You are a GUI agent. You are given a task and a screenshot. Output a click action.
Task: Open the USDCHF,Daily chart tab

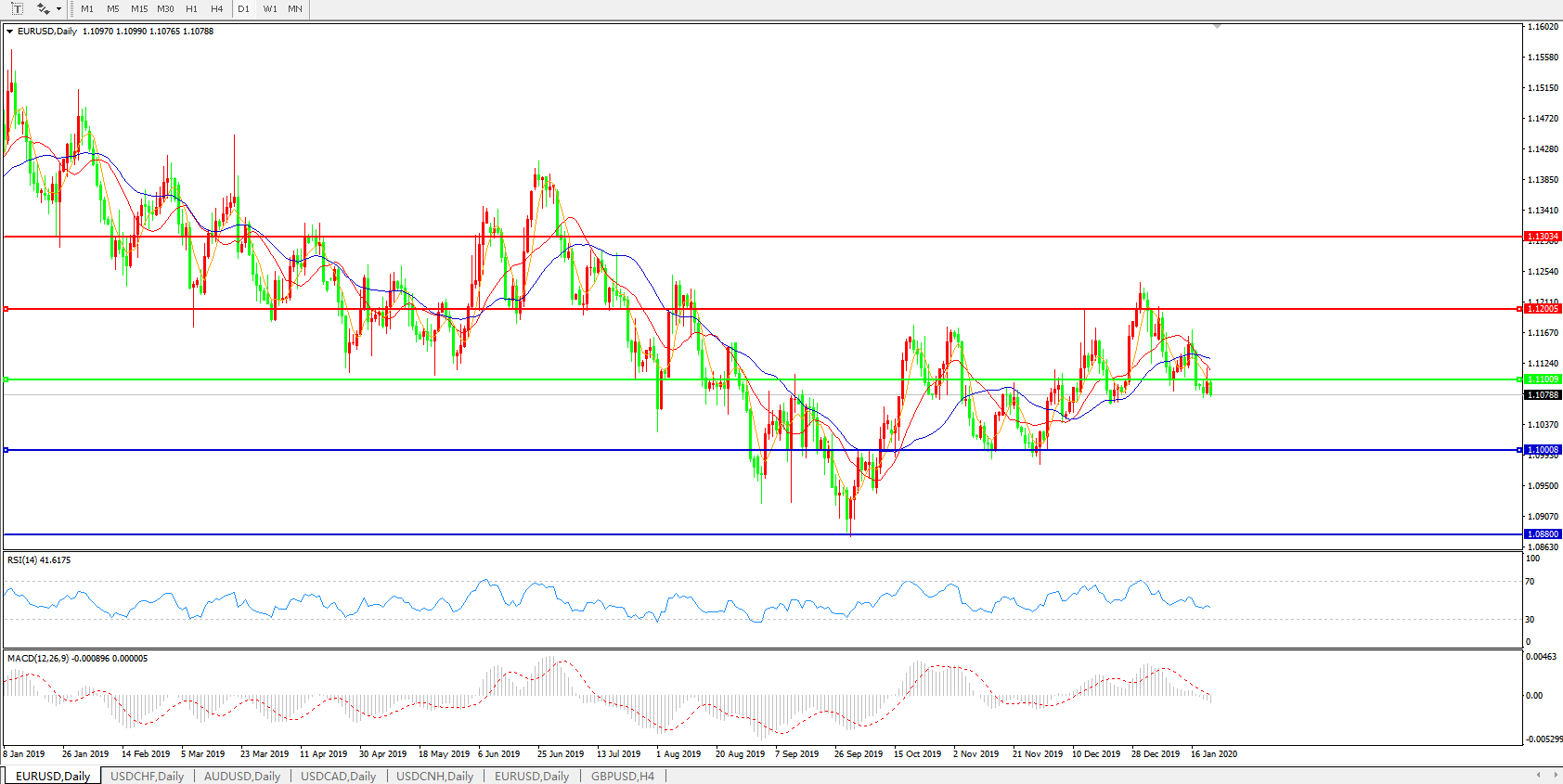click(147, 776)
